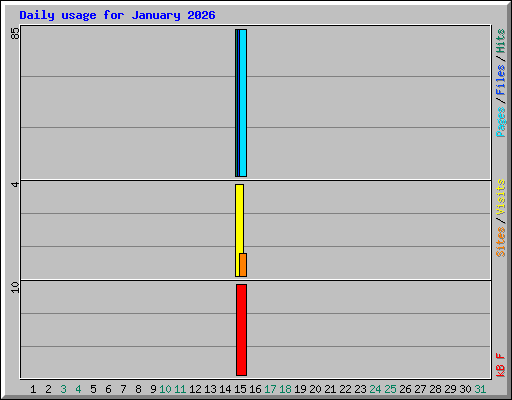Click the 'Sites' legend label

[501, 242]
